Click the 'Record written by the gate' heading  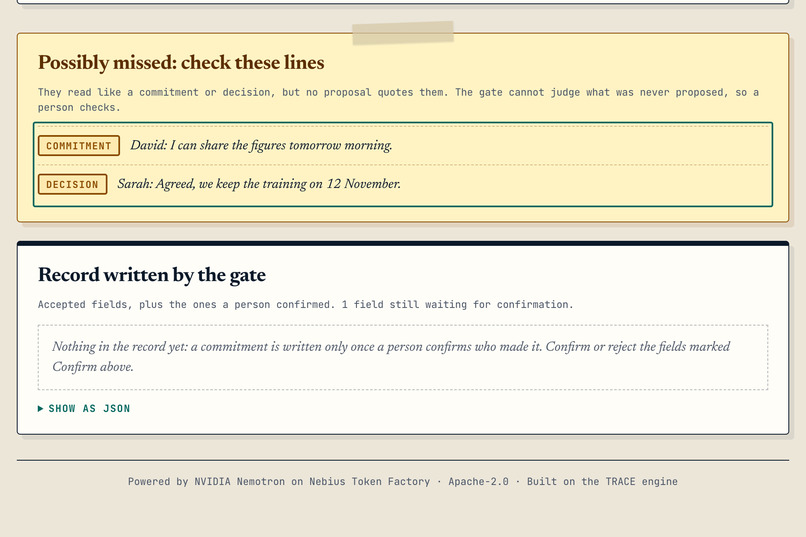[152, 275]
